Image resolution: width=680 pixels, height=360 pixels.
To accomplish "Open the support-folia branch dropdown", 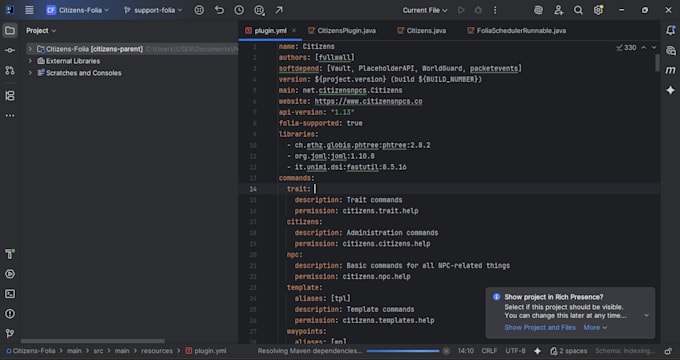I will 153,10.
